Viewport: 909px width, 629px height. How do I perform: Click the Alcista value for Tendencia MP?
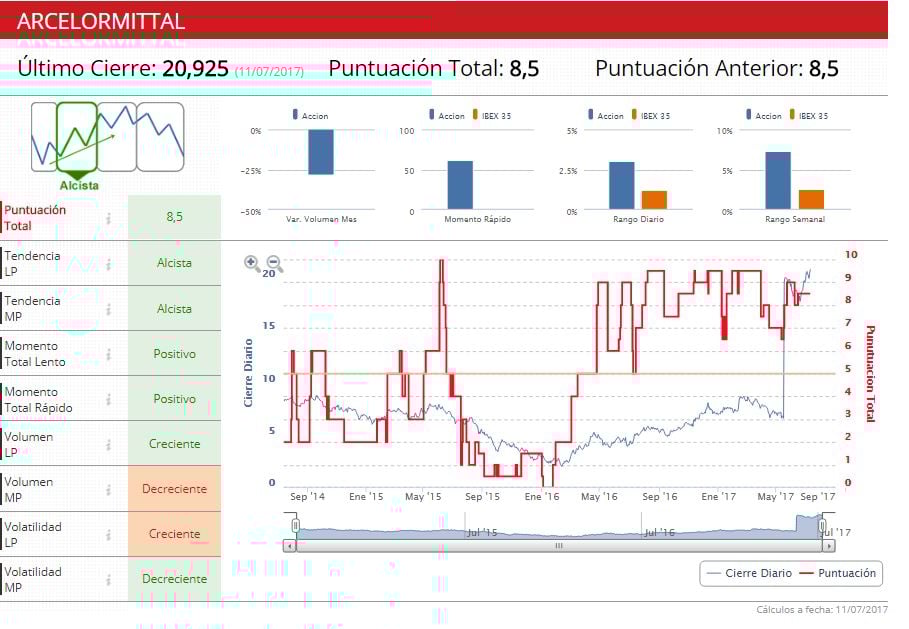click(174, 309)
